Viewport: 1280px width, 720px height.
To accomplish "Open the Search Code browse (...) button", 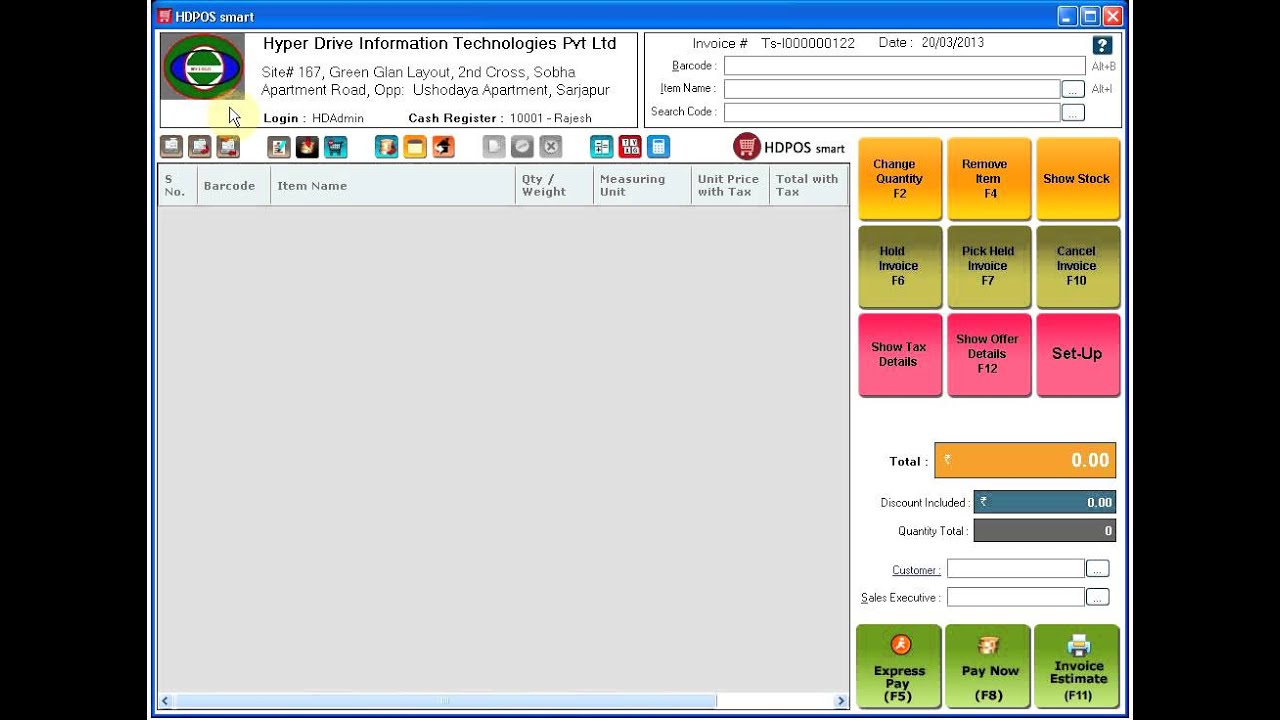I will [1073, 113].
